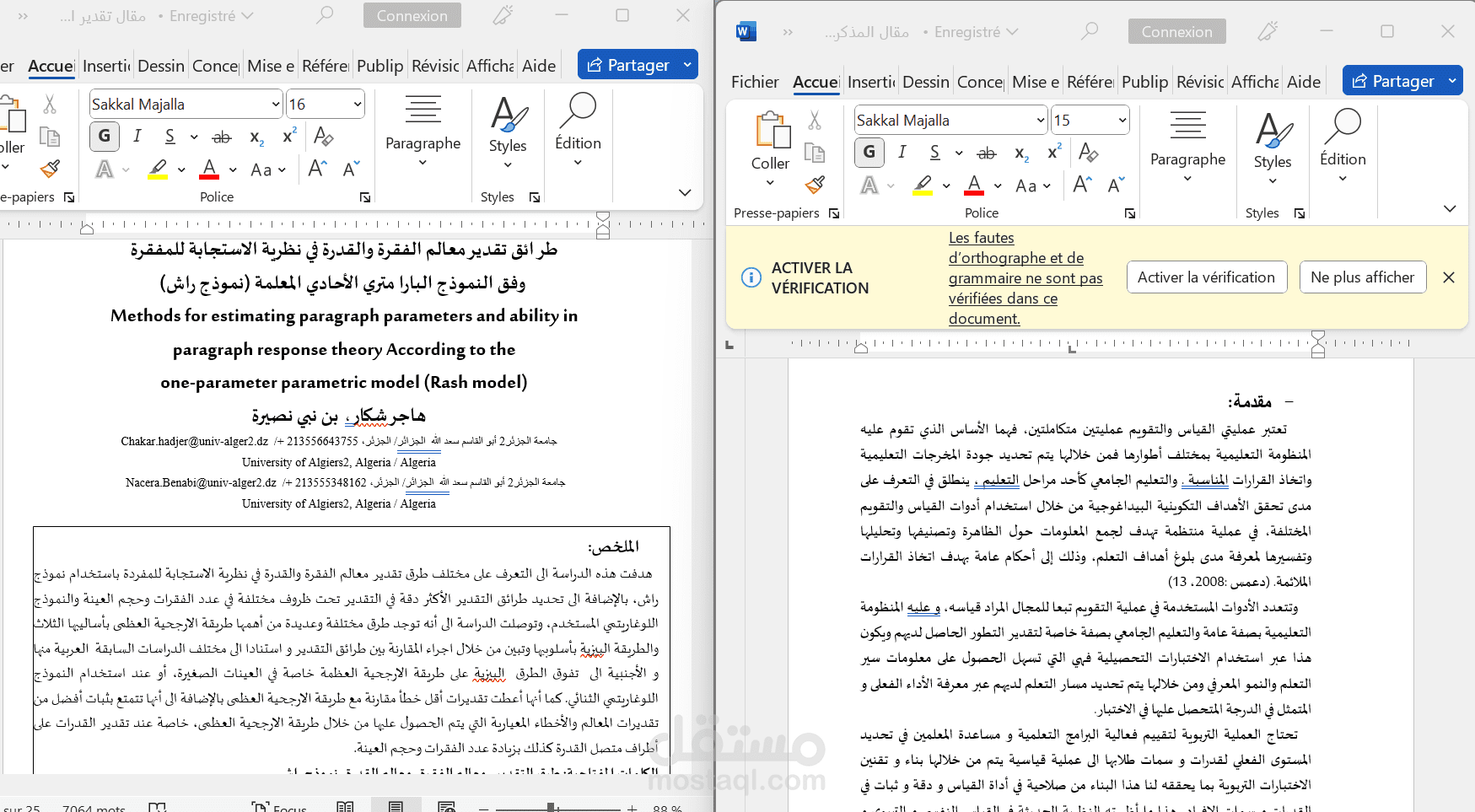The height and width of the screenshot is (812, 1475).
Task: Toggle Underline in left Word window
Action: [170, 137]
